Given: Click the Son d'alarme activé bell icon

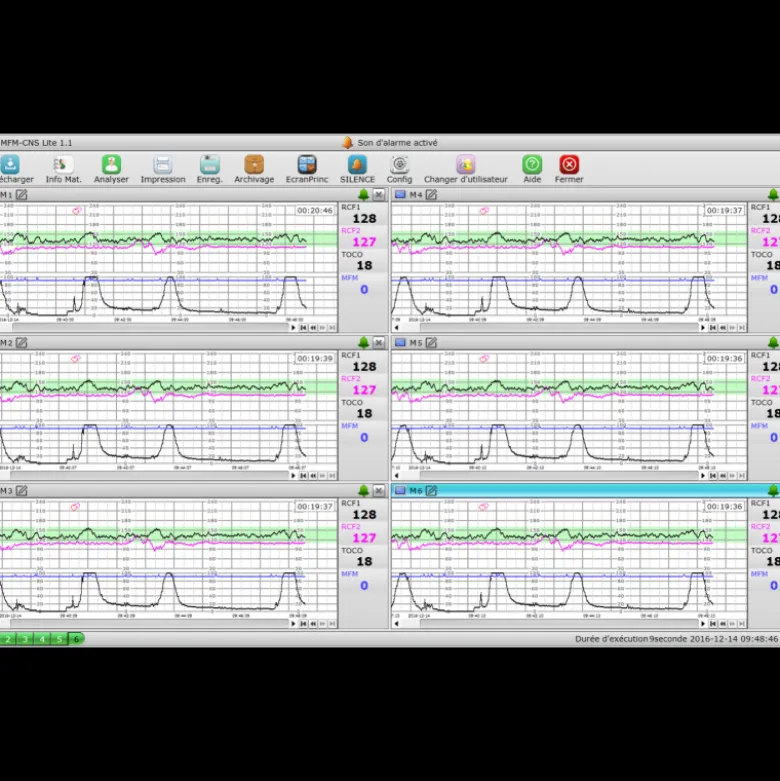Looking at the screenshot, I should click(347, 143).
